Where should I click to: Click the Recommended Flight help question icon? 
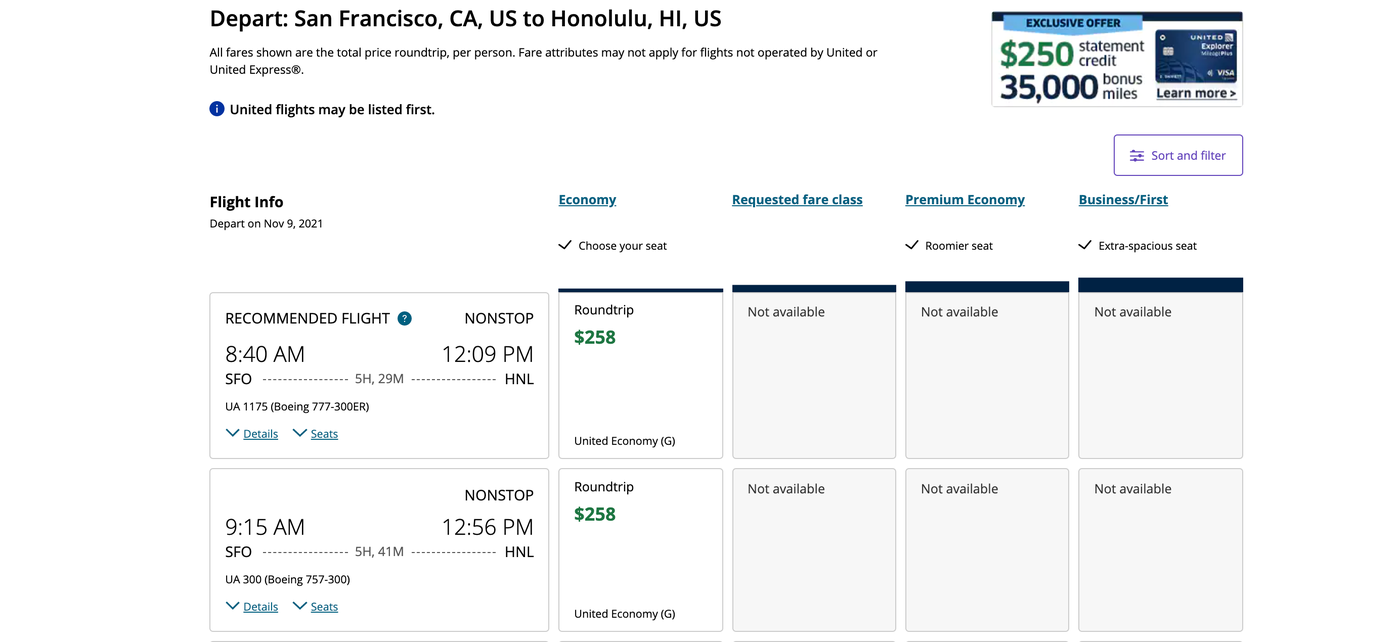[x=404, y=319]
